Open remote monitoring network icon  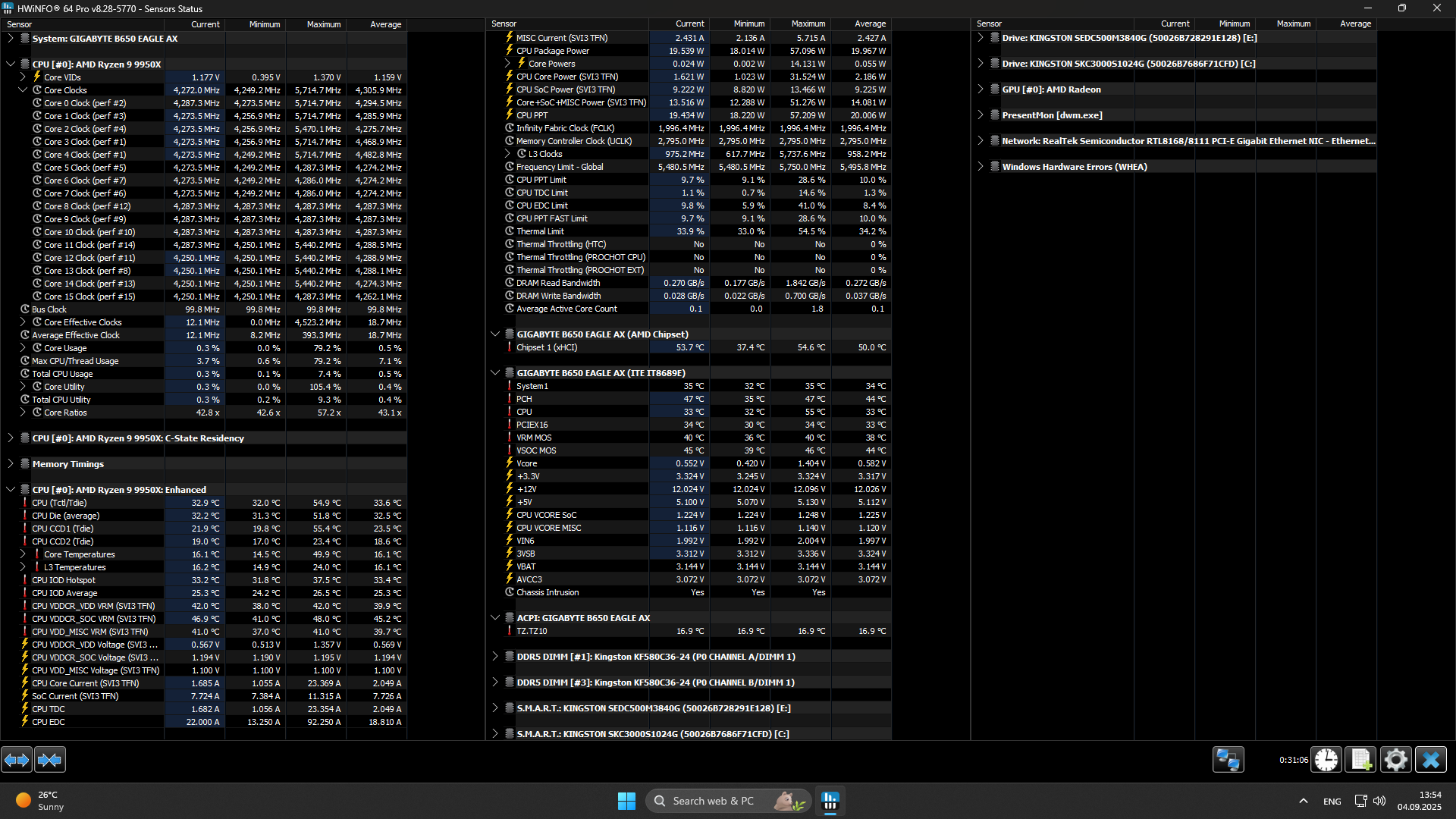pyautogui.click(x=1228, y=759)
